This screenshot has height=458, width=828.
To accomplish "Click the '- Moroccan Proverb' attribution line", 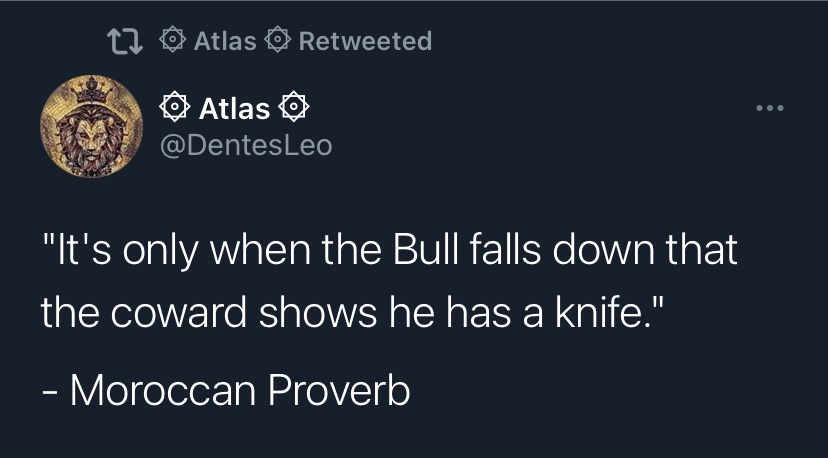I will 226,390.
